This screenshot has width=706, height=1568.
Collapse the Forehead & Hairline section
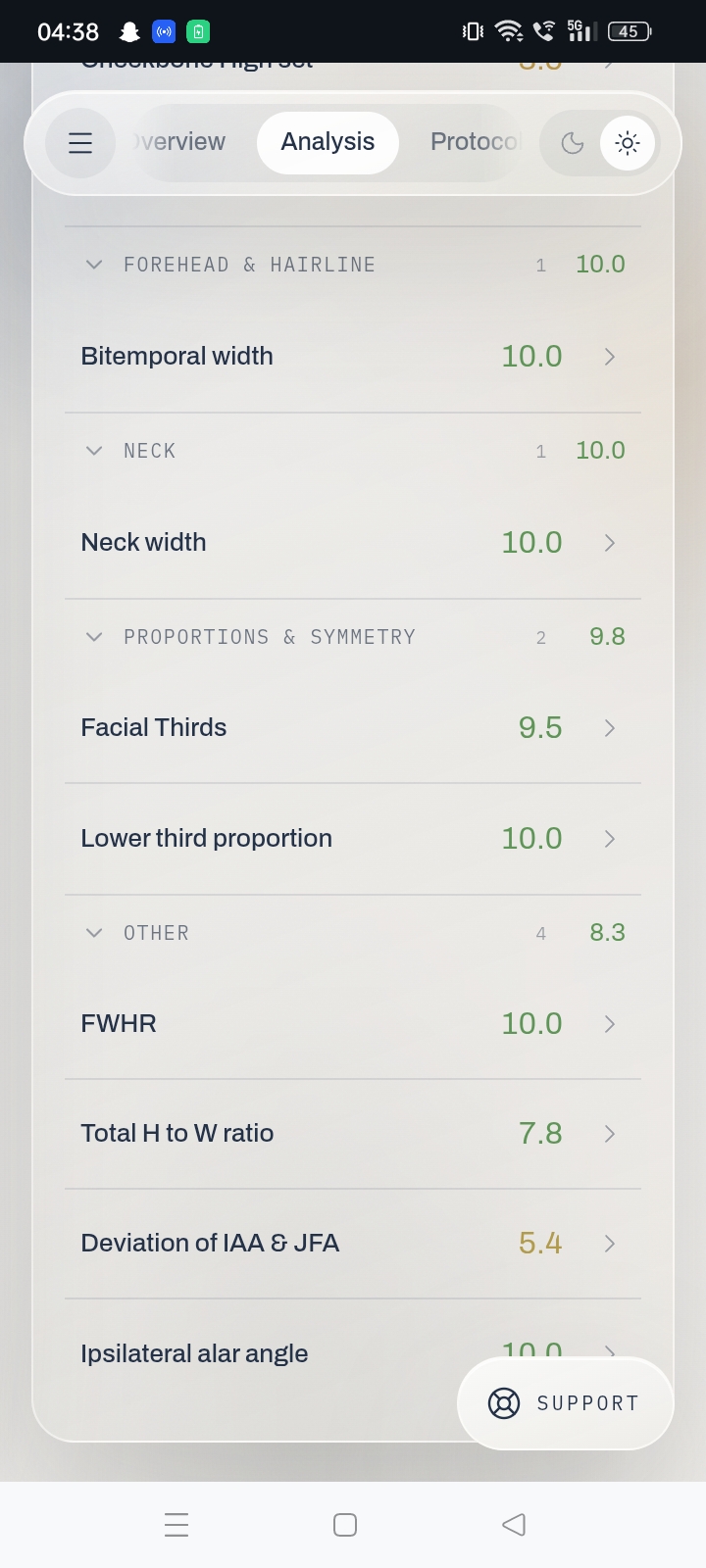(94, 265)
